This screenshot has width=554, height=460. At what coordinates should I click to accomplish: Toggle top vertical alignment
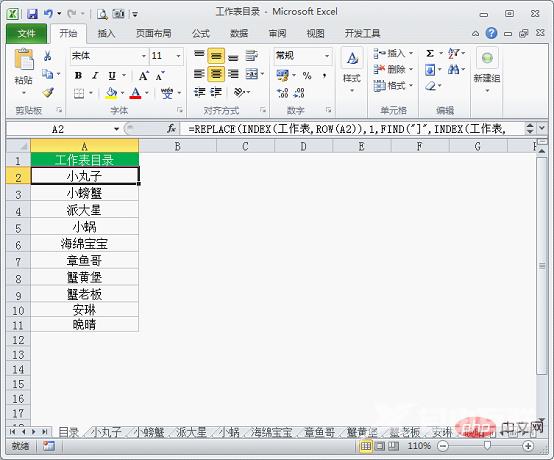coord(199,55)
